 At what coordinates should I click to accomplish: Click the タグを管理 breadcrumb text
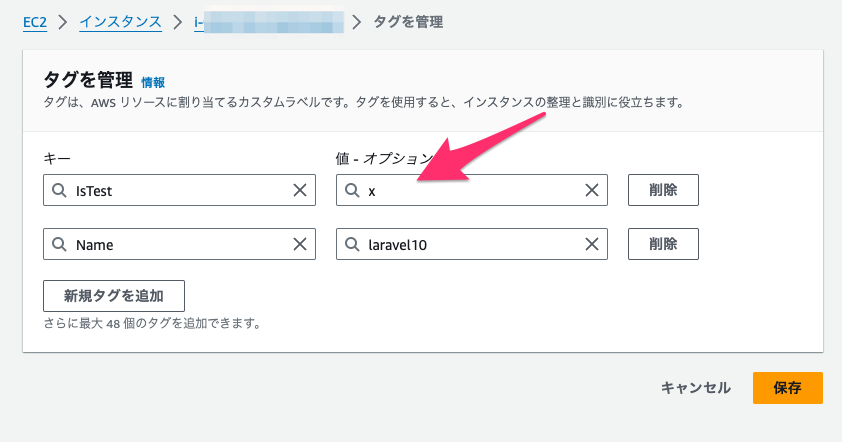[408, 22]
